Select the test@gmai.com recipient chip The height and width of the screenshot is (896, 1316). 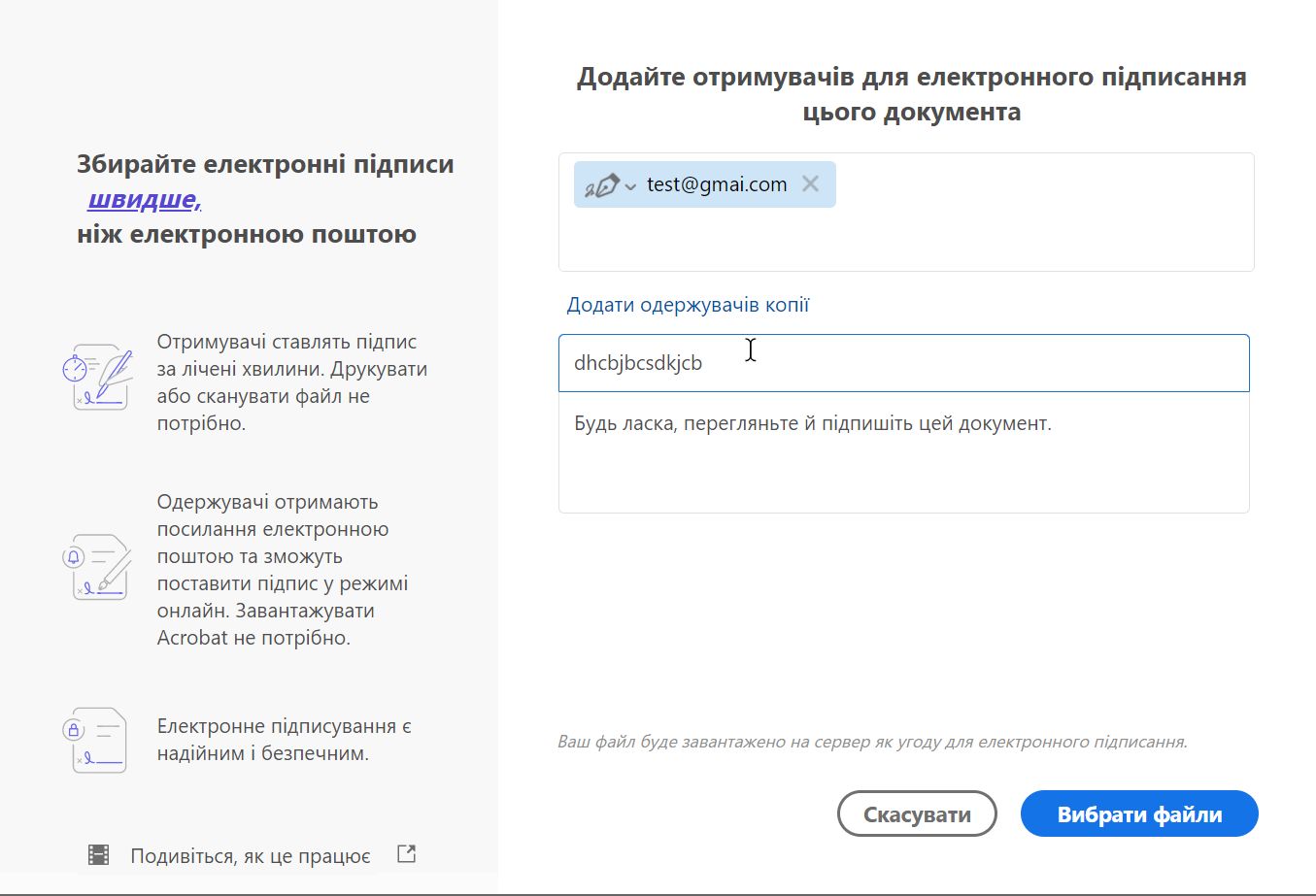point(717,183)
